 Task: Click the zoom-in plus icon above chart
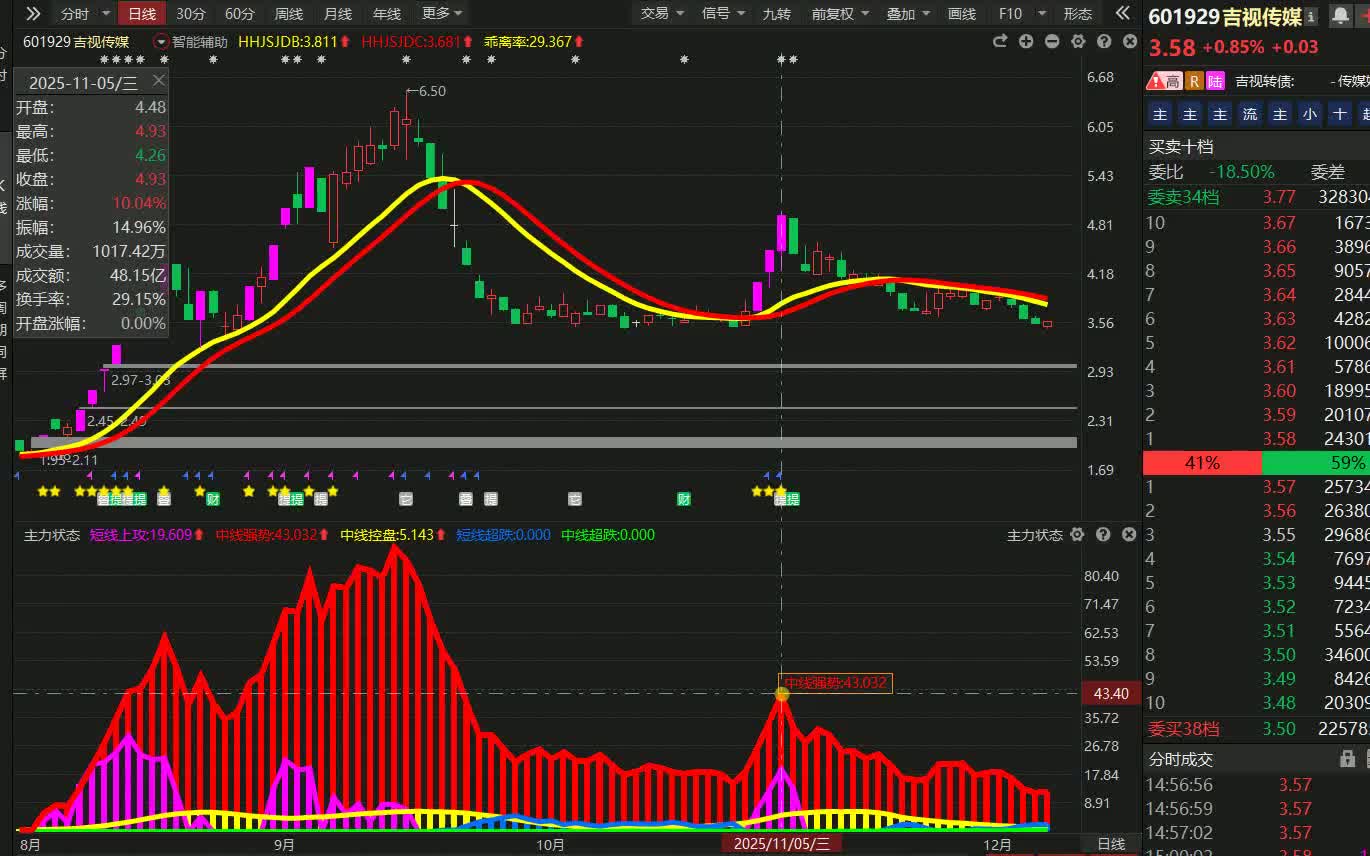[1026, 41]
